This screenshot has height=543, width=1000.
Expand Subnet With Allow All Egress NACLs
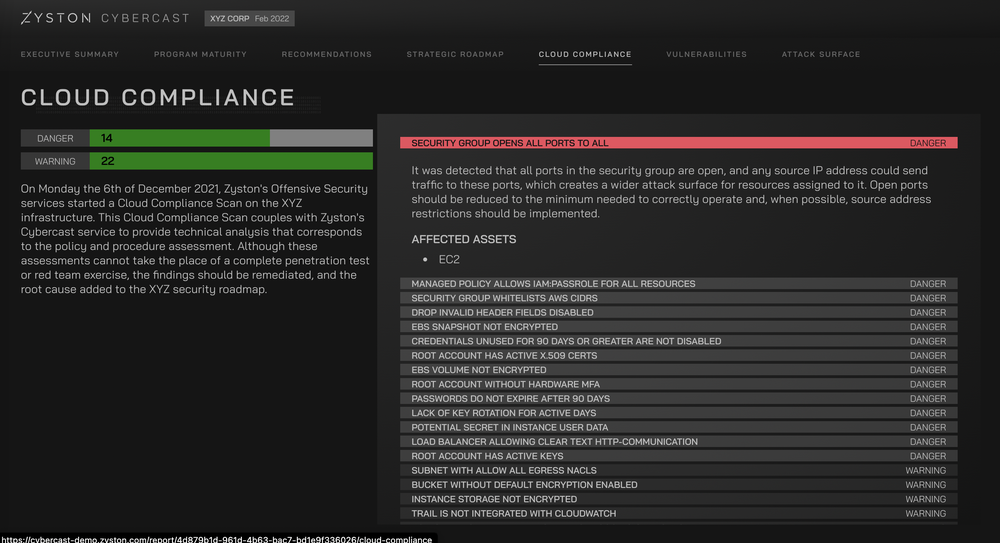point(679,470)
